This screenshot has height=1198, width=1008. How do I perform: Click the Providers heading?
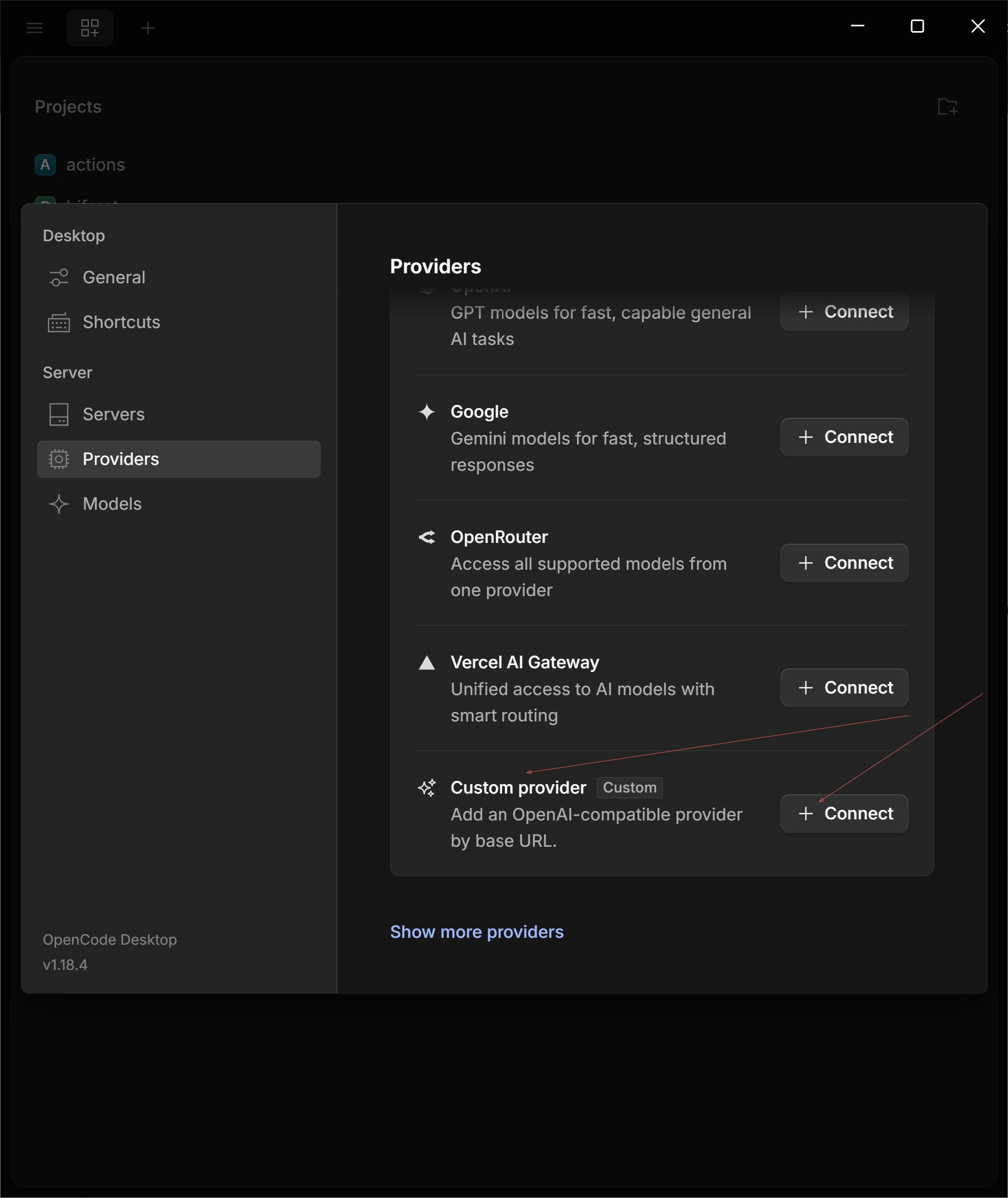(435, 266)
